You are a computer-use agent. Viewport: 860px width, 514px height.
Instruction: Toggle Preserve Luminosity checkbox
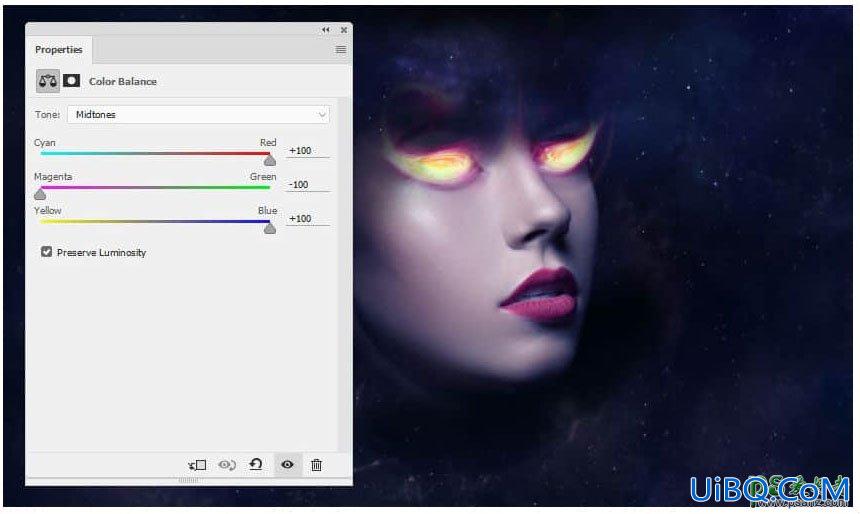[47, 252]
